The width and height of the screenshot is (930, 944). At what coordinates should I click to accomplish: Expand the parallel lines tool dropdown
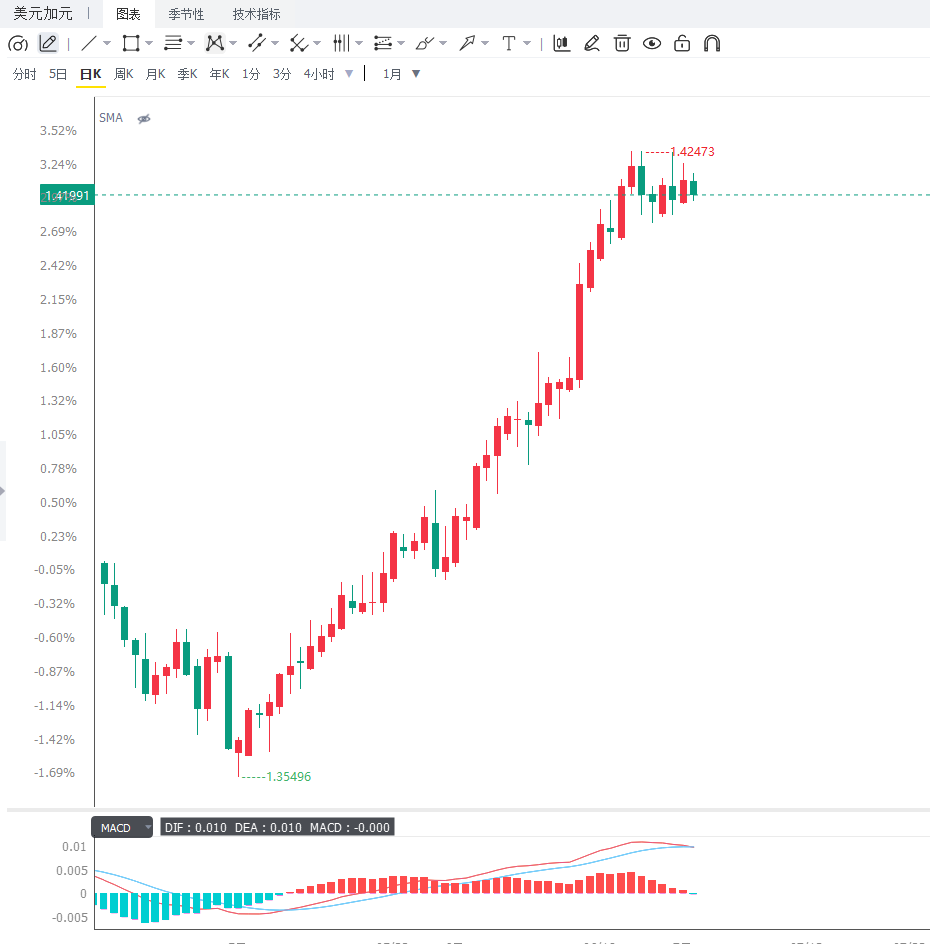tap(191, 43)
